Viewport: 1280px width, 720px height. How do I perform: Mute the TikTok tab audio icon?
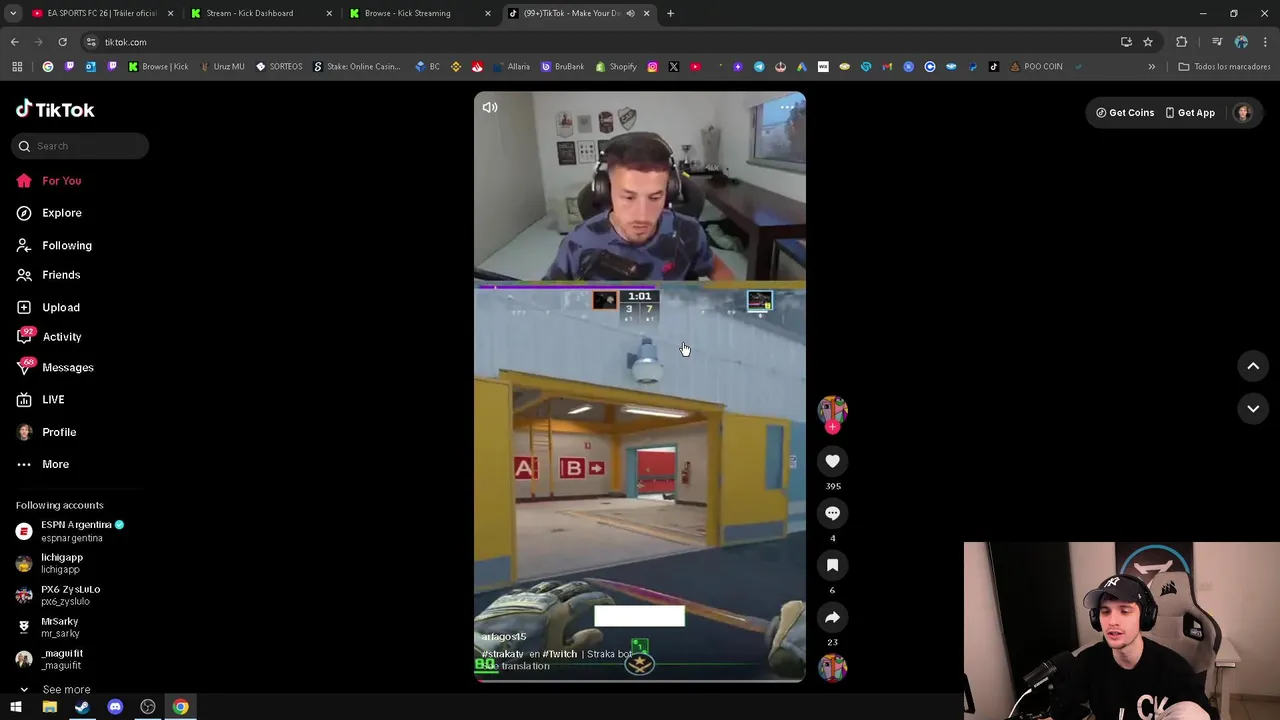[x=630, y=13]
